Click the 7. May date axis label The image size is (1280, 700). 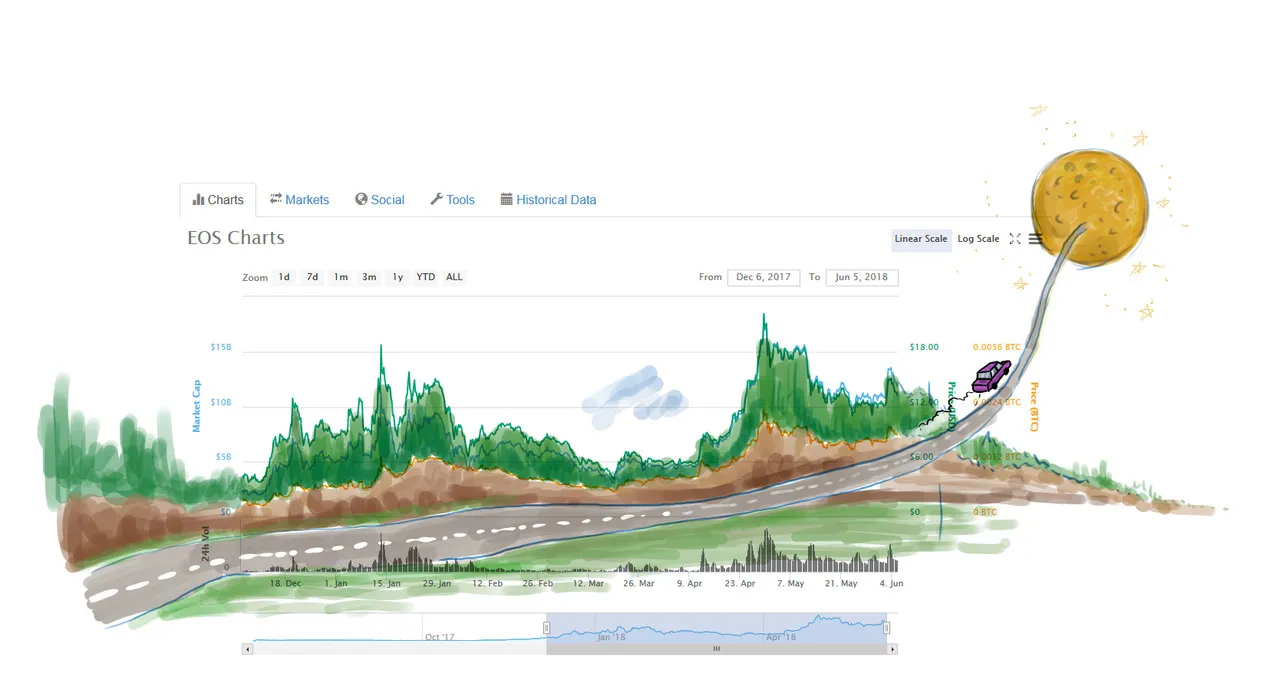coord(790,583)
